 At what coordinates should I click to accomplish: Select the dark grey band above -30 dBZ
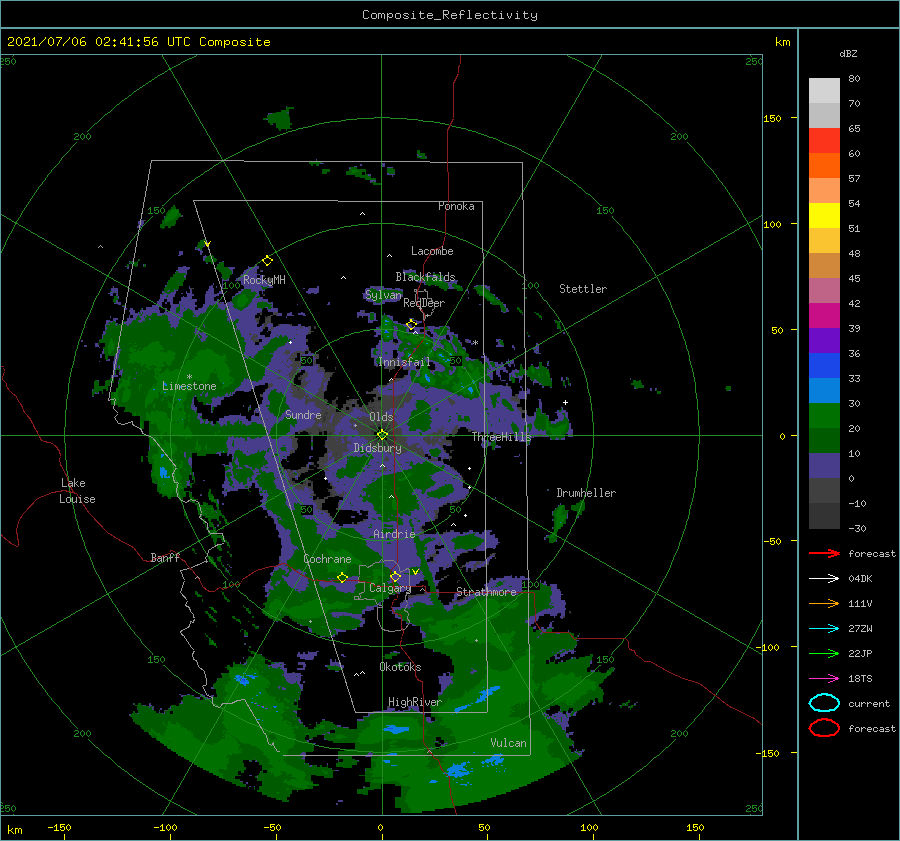click(x=824, y=516)
